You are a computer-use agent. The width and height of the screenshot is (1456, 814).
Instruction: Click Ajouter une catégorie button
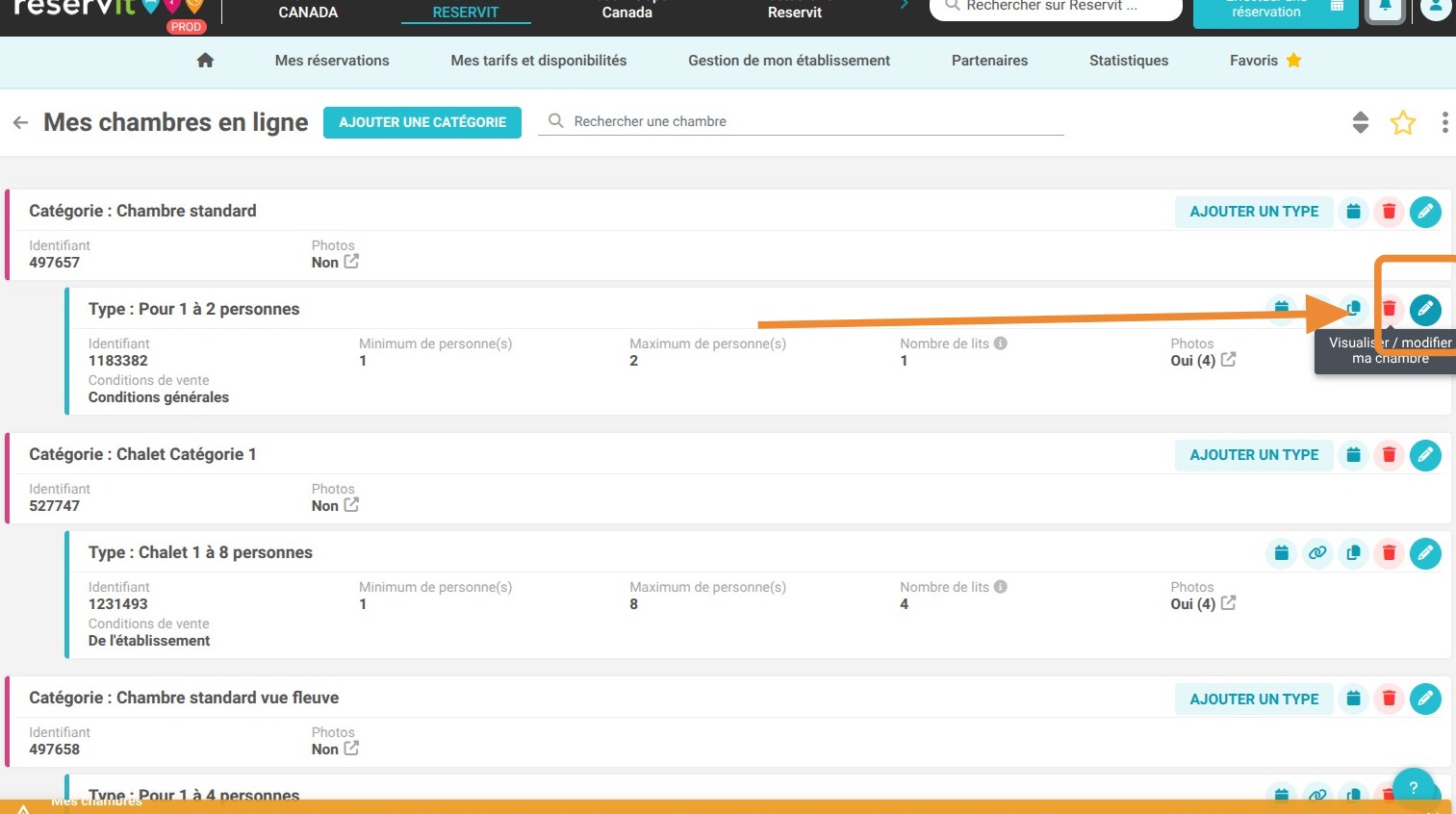click(422, 122)
